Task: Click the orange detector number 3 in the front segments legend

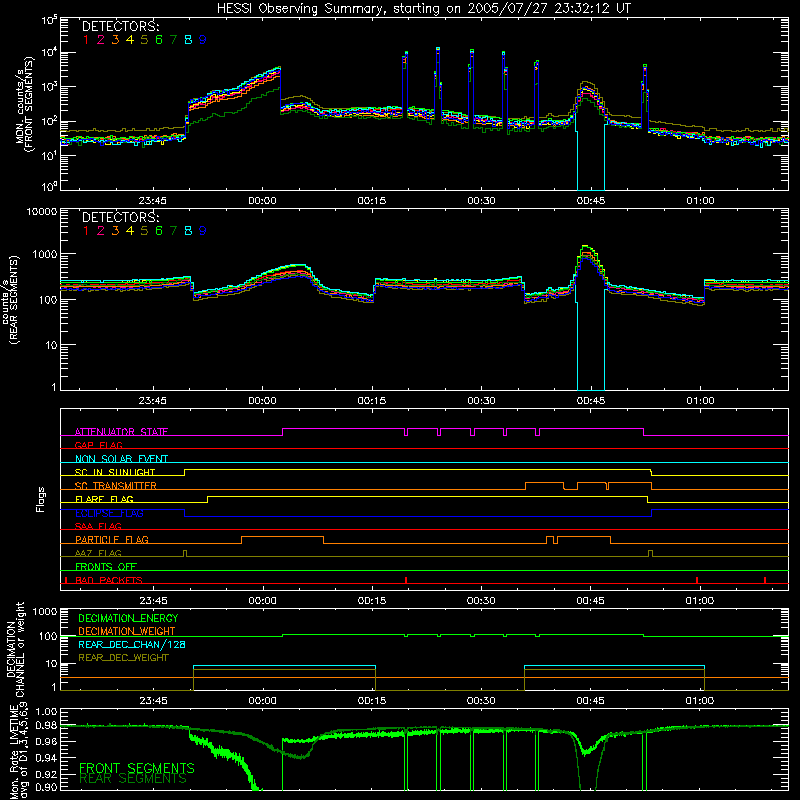Action: [115, 39]
